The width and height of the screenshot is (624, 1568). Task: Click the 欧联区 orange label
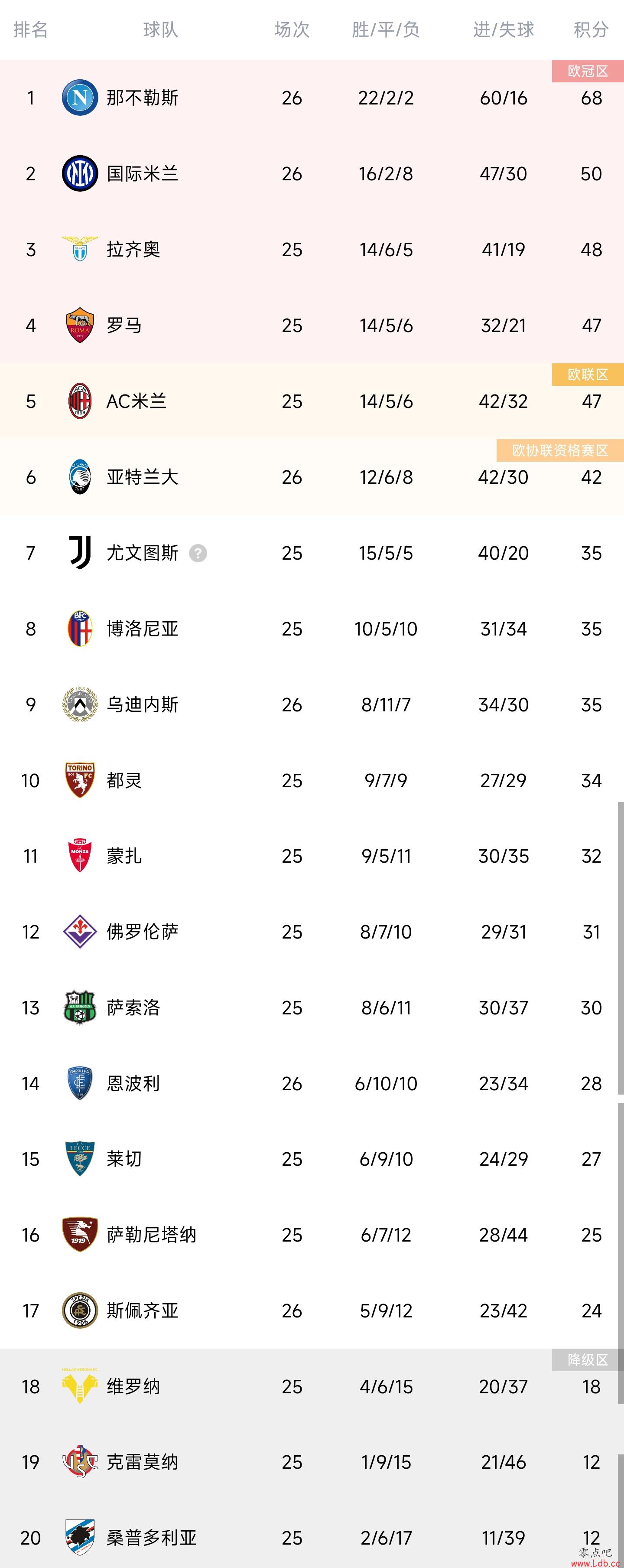[588, 375]
